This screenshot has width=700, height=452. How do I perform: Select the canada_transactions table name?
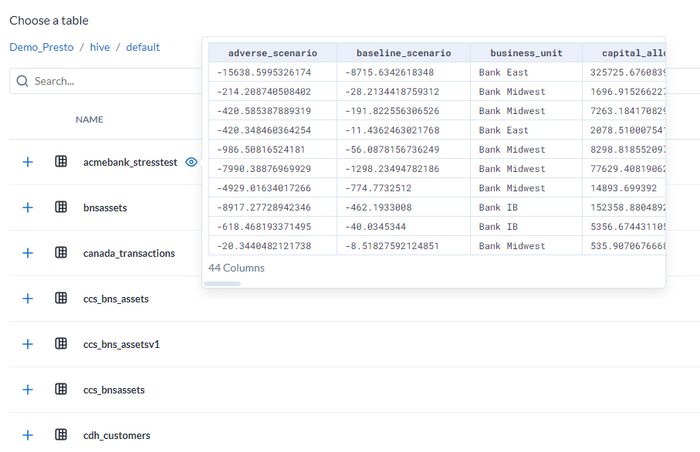tap(129, 253)
